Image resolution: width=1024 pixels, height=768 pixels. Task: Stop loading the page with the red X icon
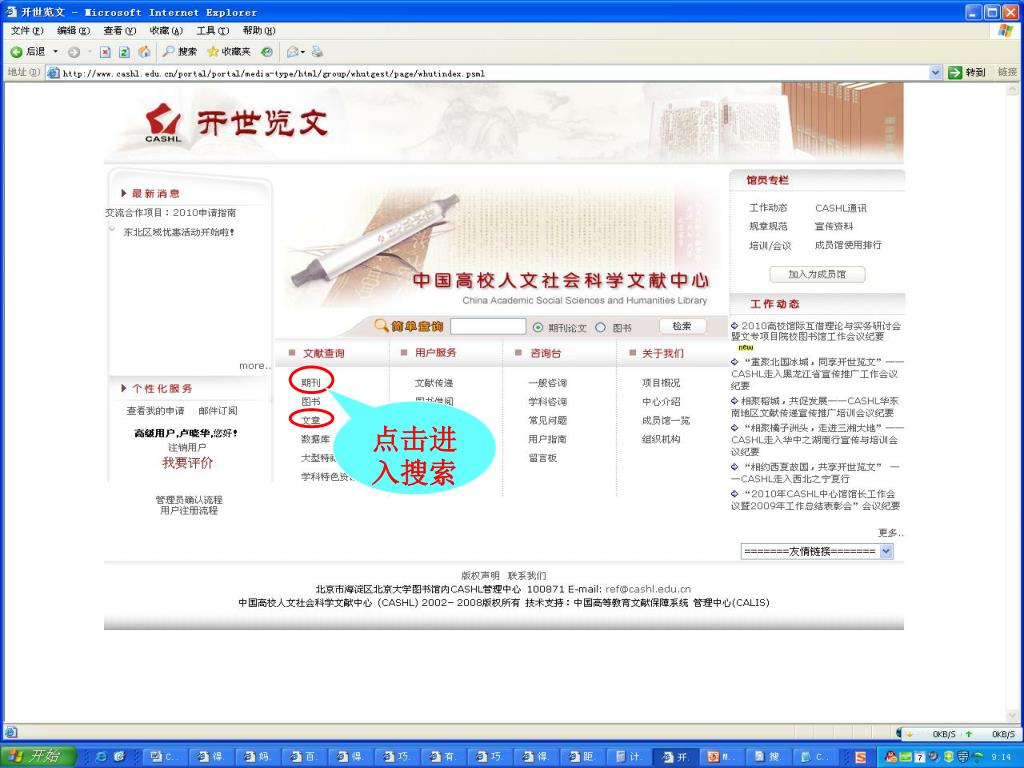(104, 52)
